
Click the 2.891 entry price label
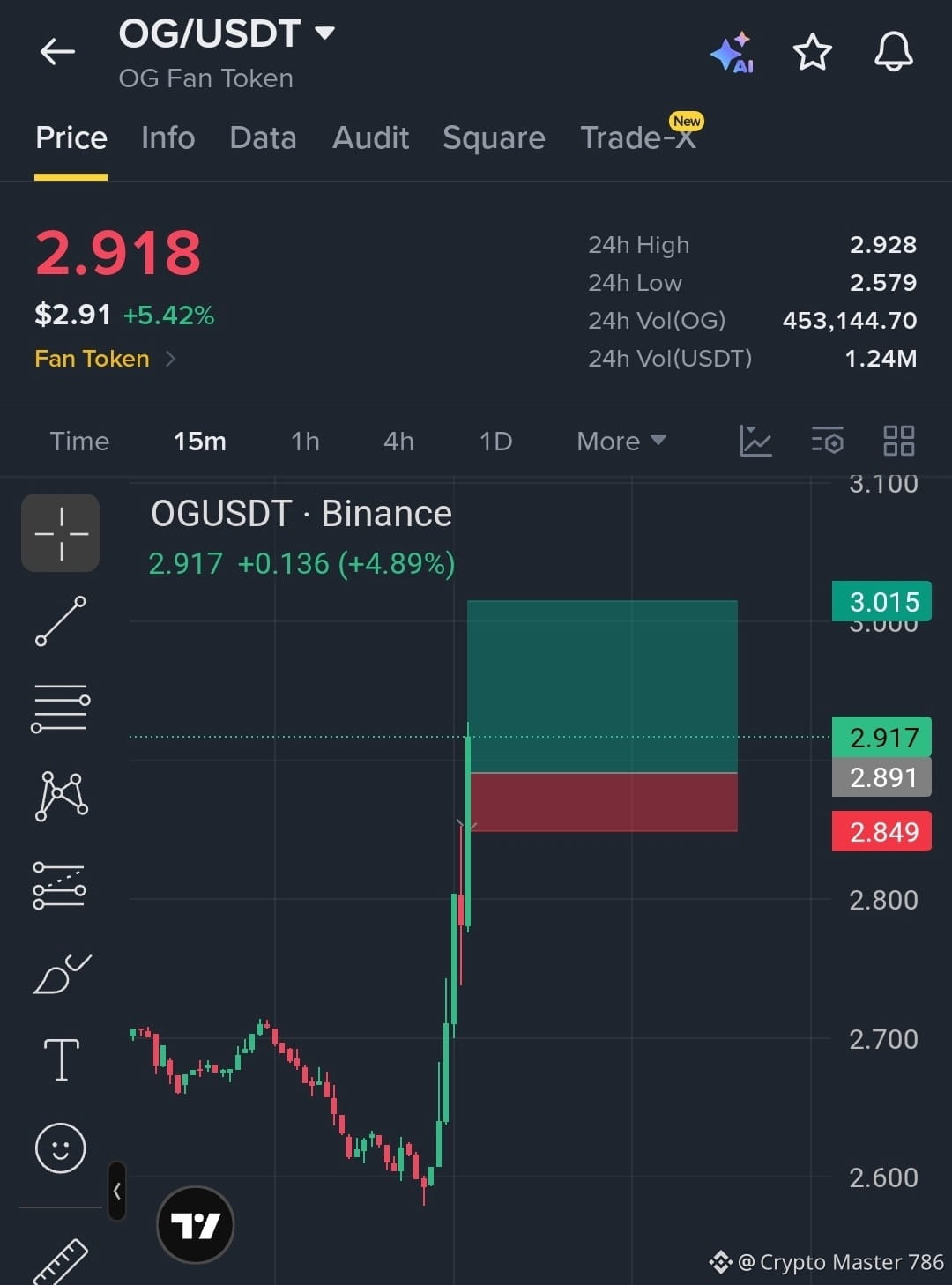tap(881, 777)
